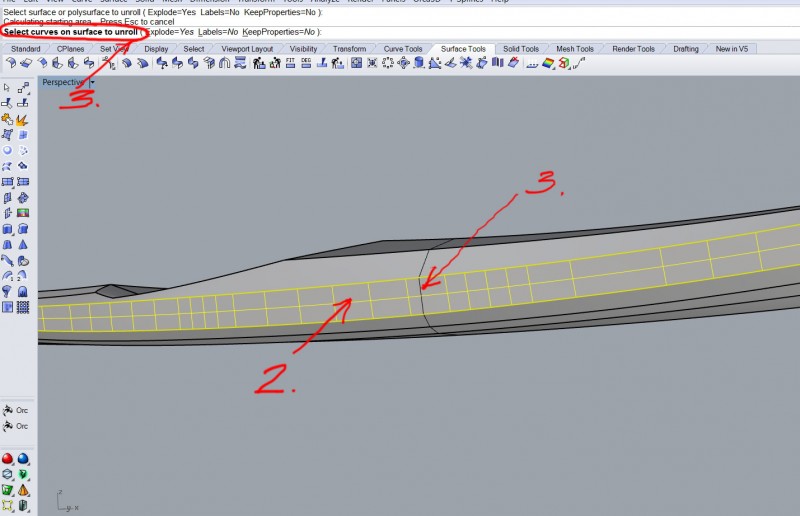Toggle Labels=No option in command prompt
Image resolution: width=800 pixels, height=516 pixels.
tap(218, 32)
